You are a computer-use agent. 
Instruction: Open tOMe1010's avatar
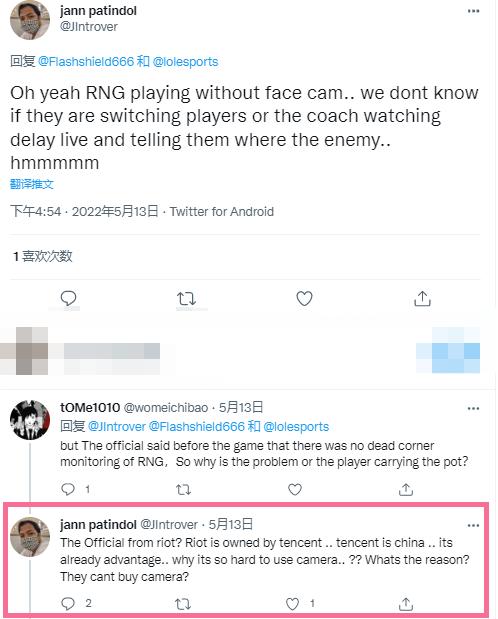[30, 420]
